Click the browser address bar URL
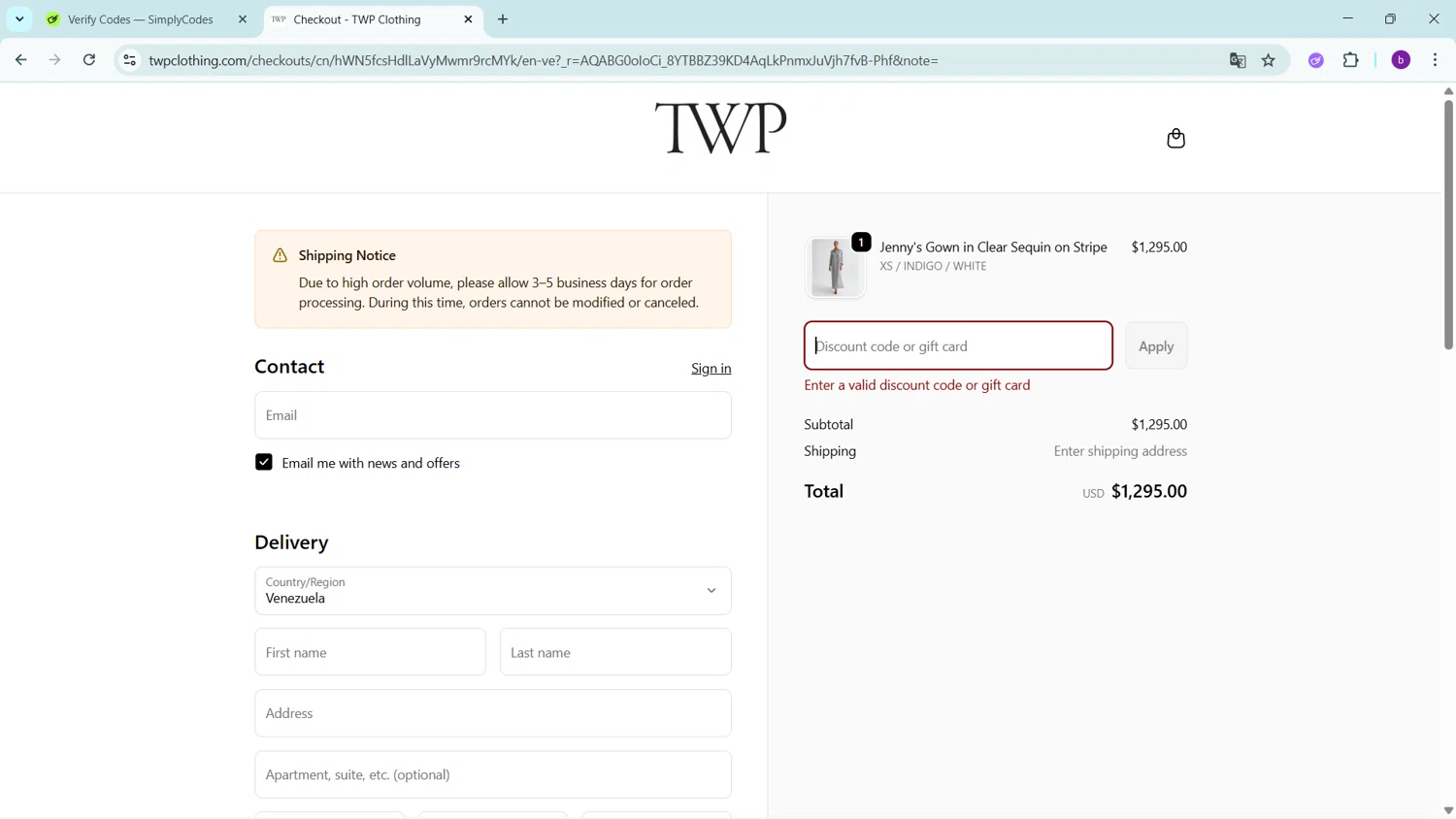This screenshot has width=1456, height=819. coord(544,60)
